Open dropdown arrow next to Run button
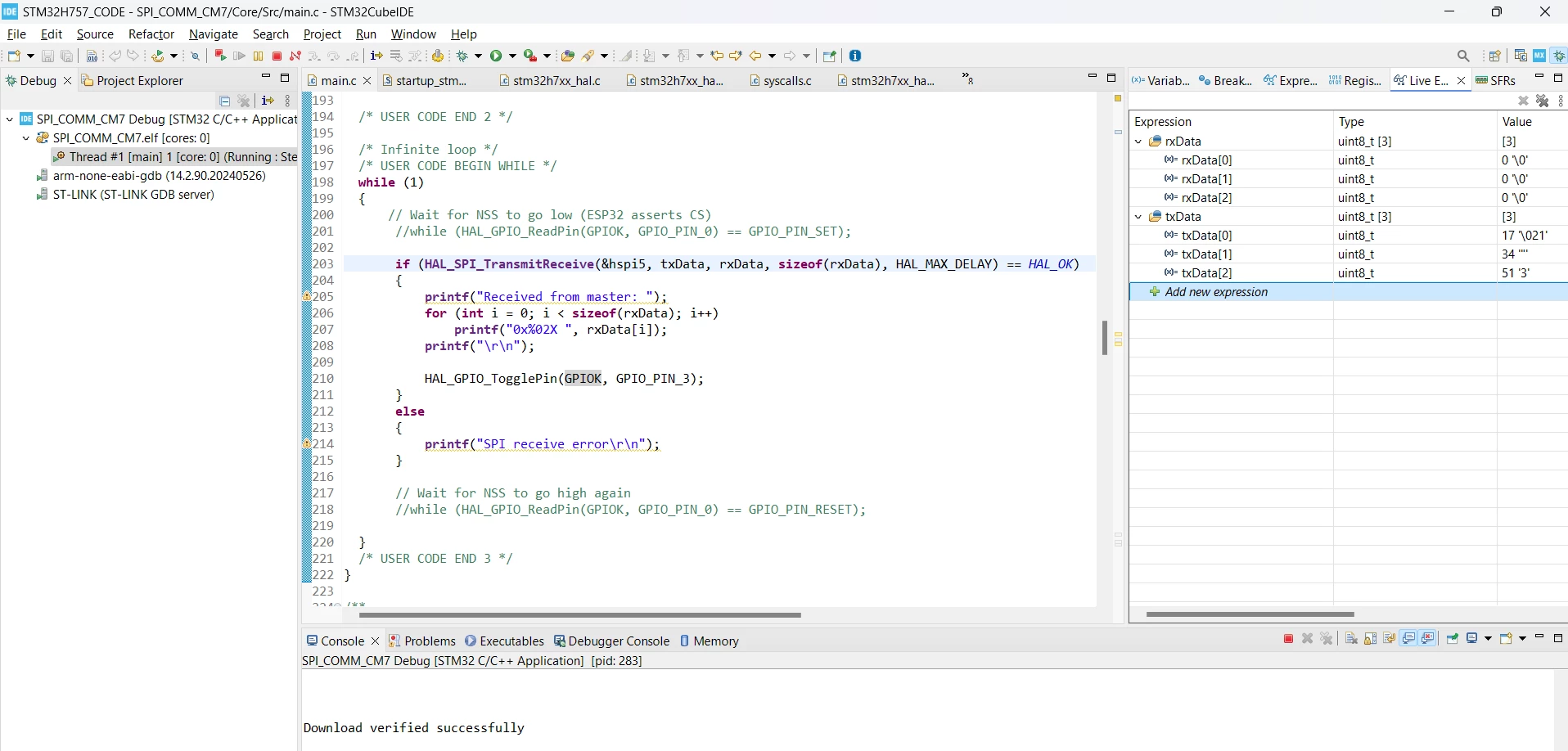This screenshot has width=1568, height=751. 512,56
